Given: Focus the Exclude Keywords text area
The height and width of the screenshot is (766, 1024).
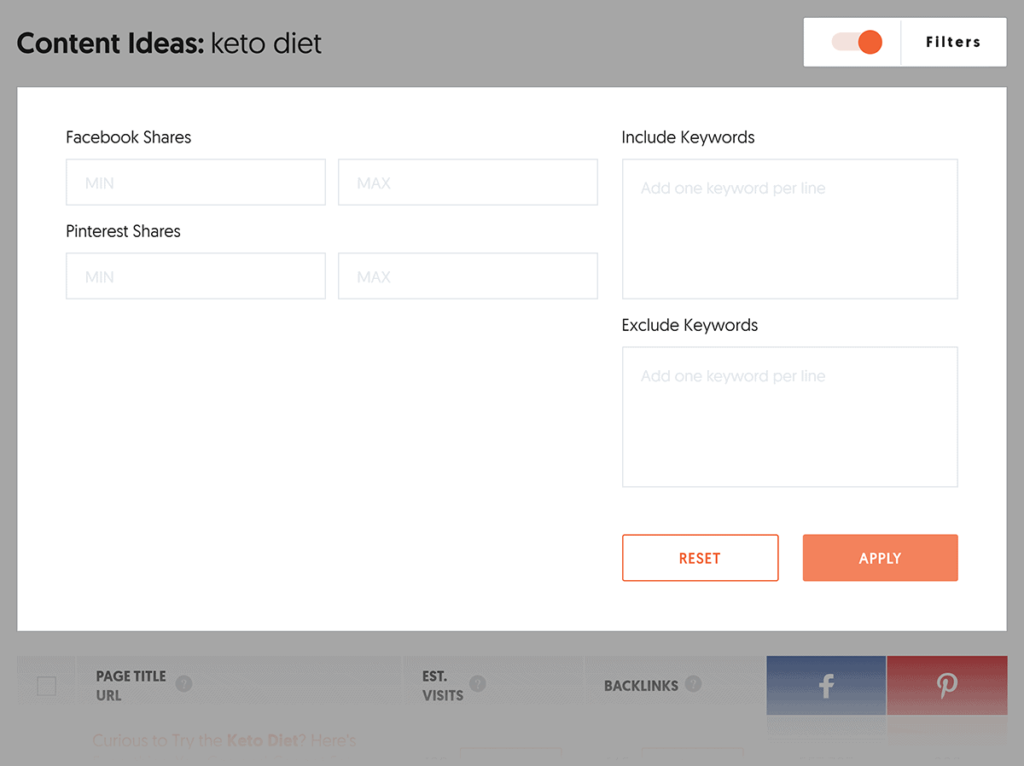Looking at the screenshot, I should click(x=789, y=417).
